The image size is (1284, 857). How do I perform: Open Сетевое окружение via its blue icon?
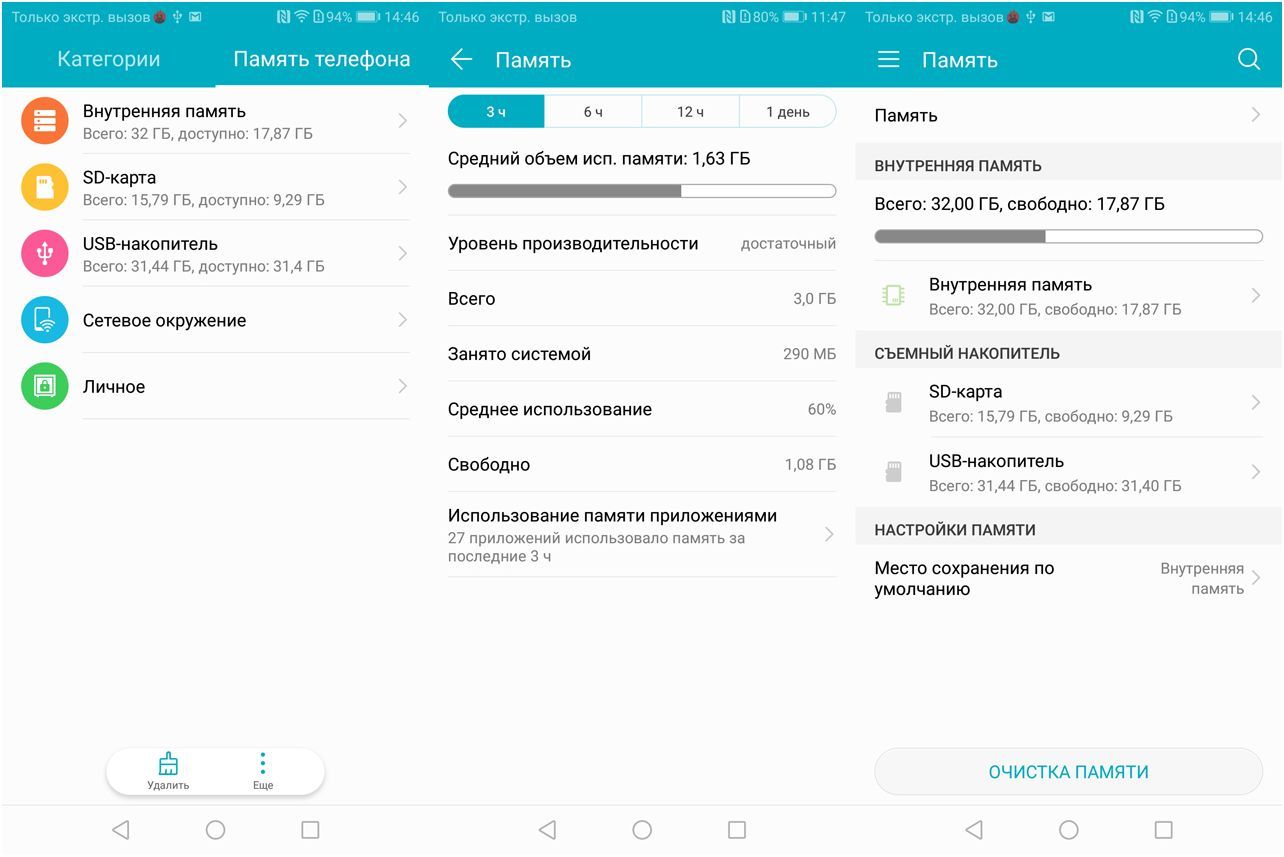(x=44, y=320)
